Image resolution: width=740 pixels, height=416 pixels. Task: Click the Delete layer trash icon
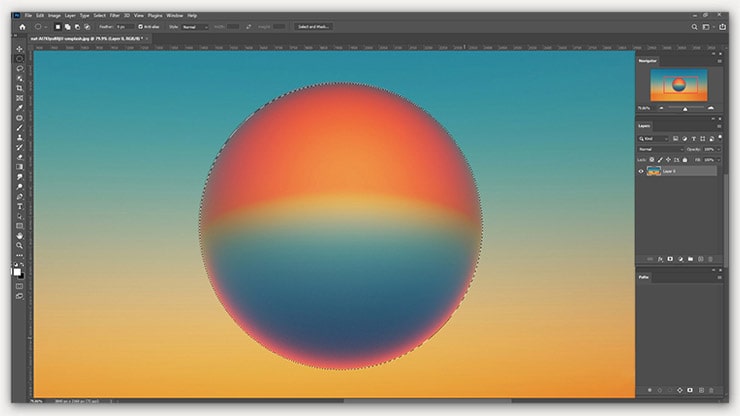point(711,259)
